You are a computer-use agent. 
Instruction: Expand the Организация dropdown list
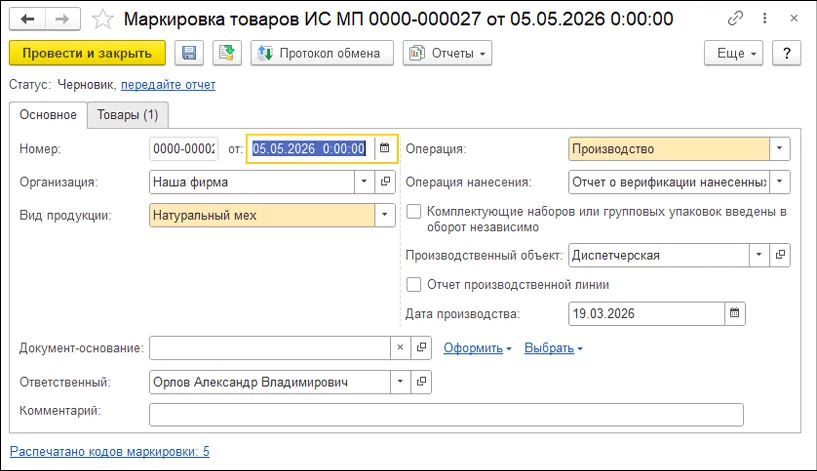(364, 182)
